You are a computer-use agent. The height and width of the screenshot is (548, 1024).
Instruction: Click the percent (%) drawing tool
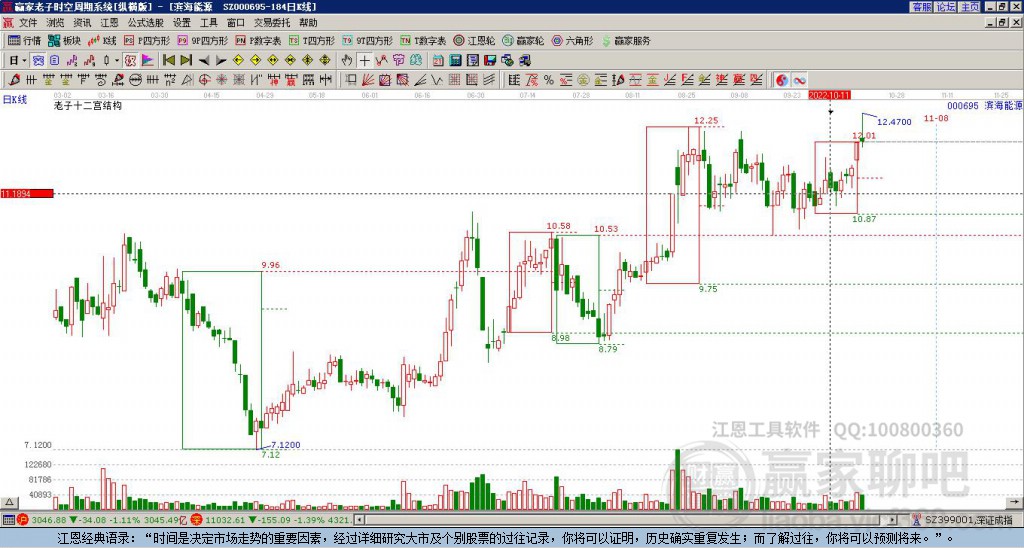point(549,80)
